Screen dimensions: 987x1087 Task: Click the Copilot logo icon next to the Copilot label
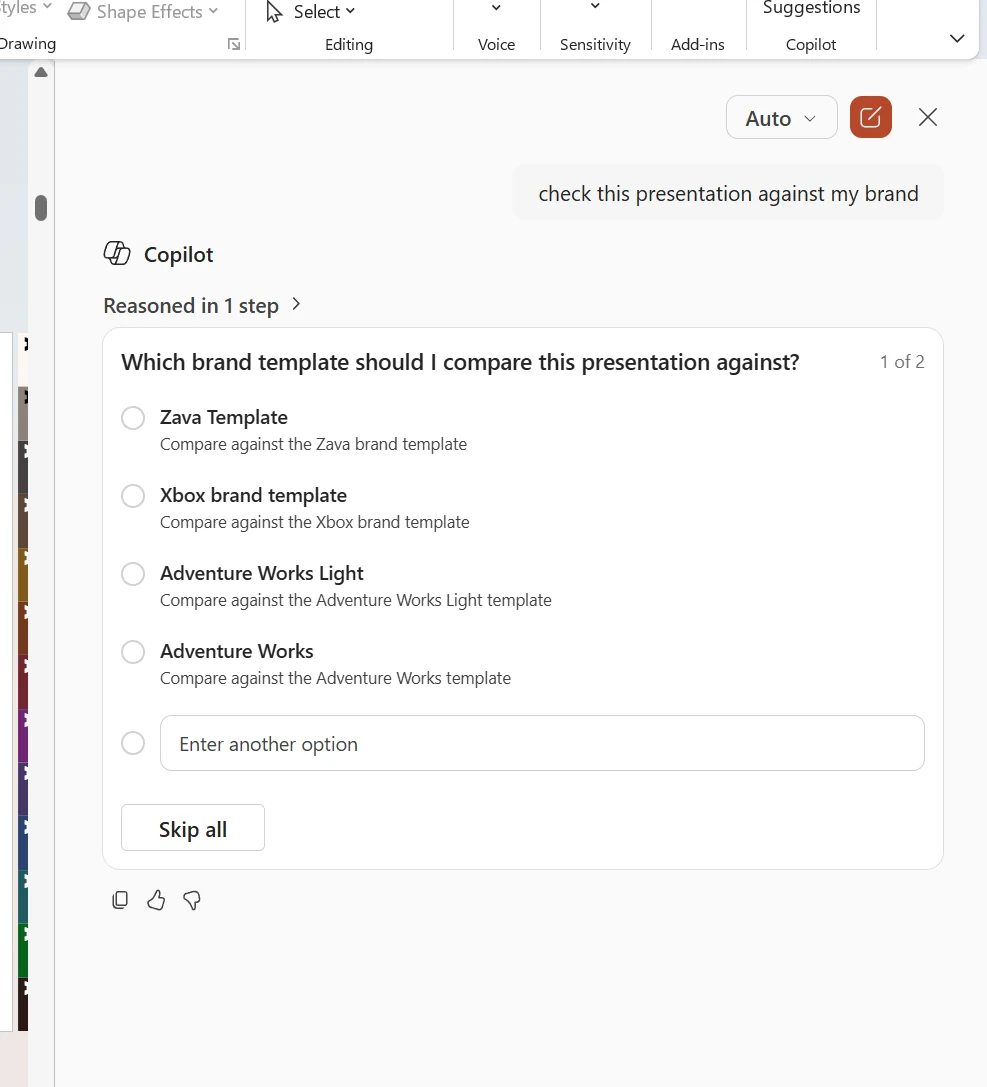click(x=116, y=254)
